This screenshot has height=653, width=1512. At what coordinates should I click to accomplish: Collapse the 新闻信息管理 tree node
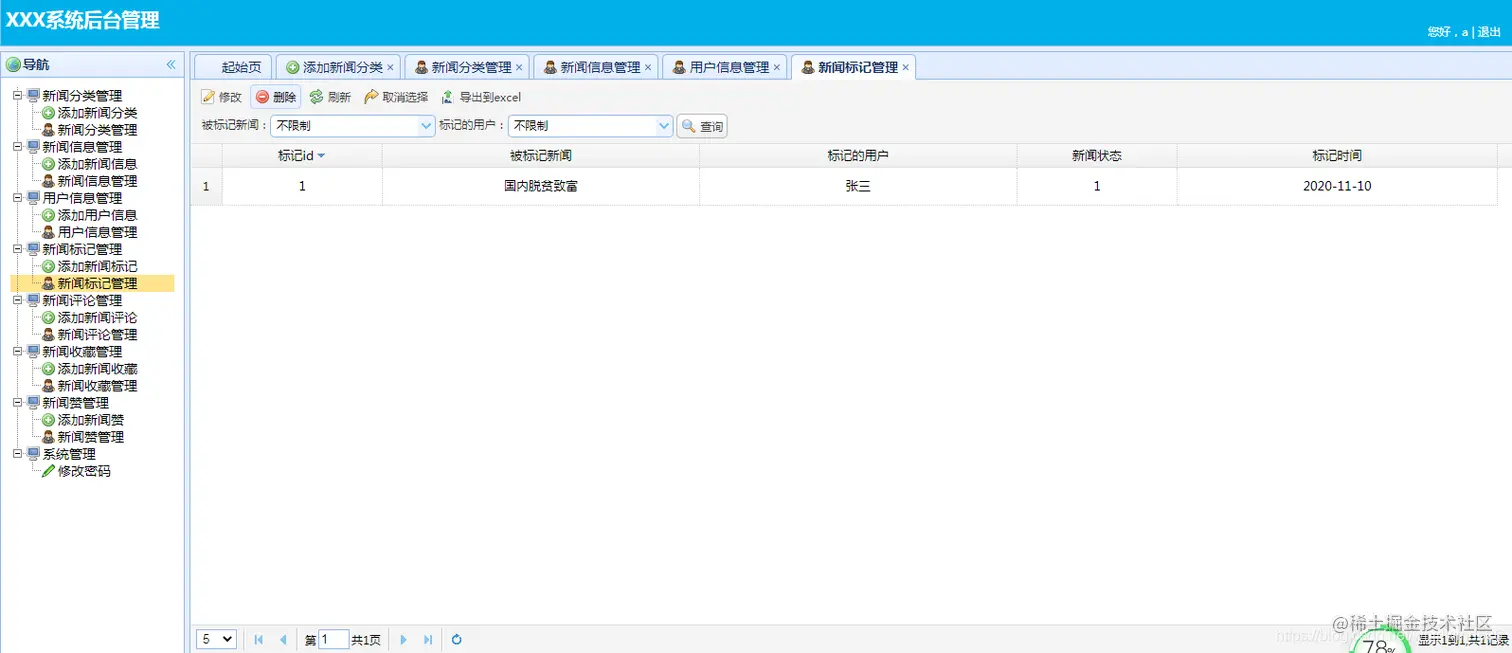17,147
